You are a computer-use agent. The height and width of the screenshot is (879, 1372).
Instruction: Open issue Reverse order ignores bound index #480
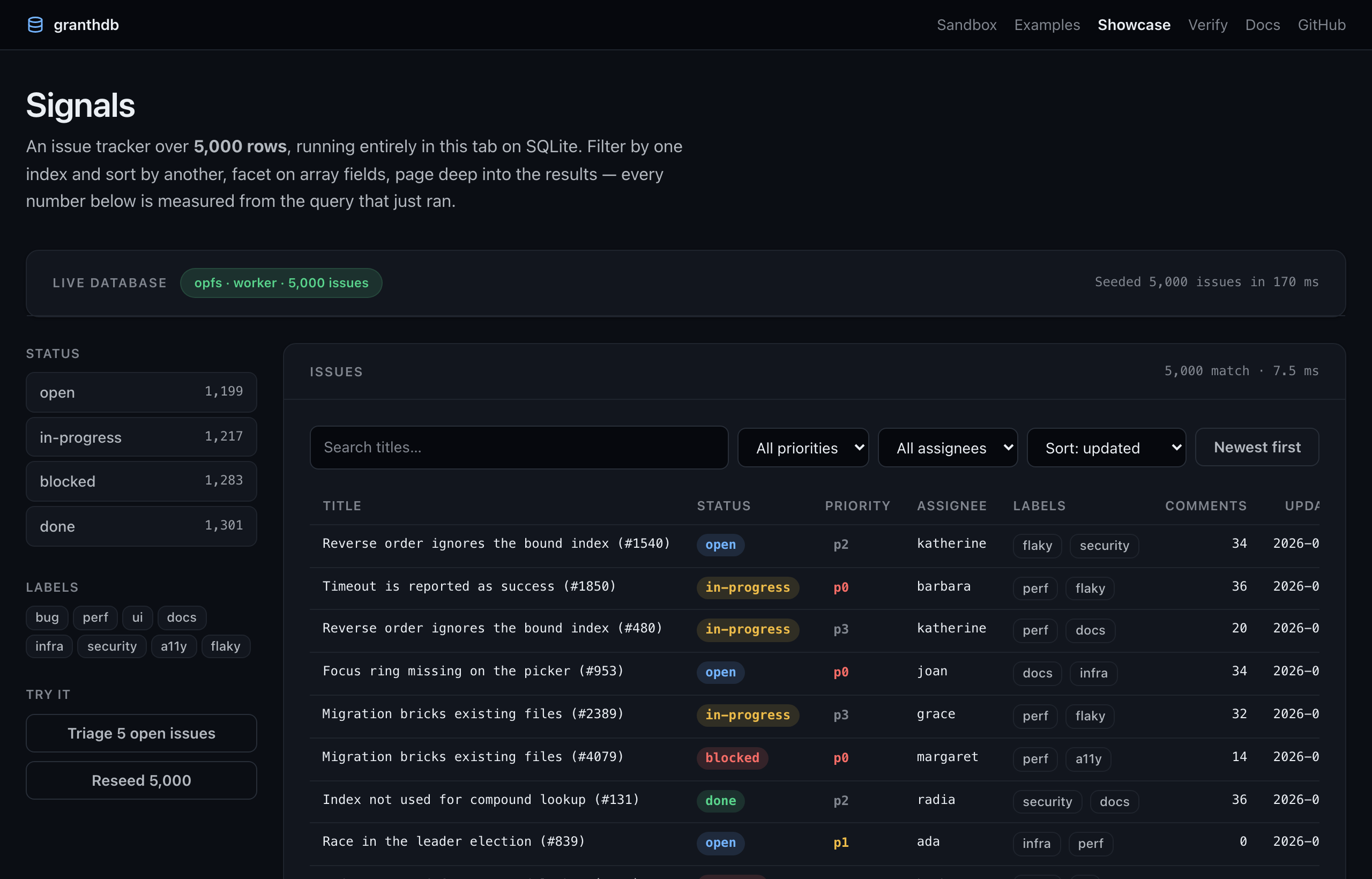point(492,628)
